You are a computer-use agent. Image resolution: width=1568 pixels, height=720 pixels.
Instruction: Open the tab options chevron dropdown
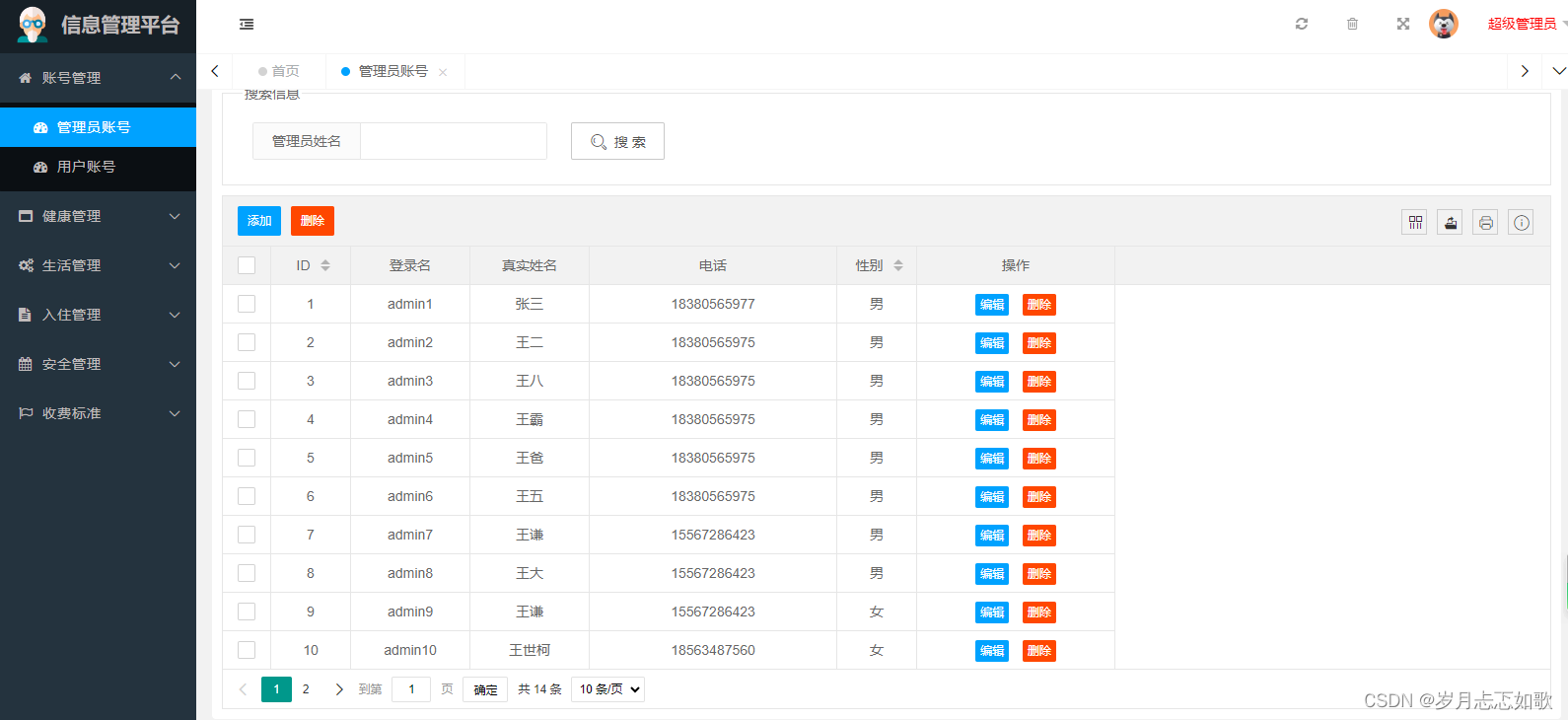click(1559, 71)
